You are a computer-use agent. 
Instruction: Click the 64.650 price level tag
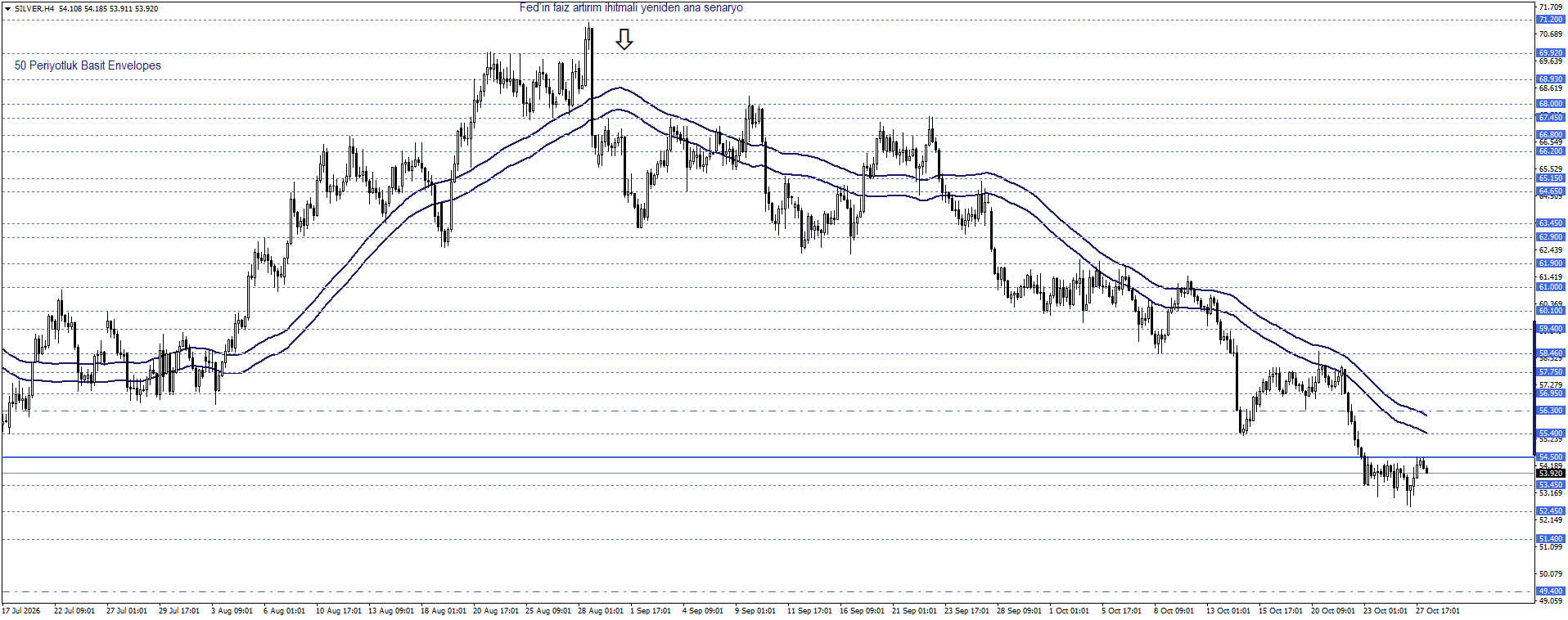click(1550, 191)
